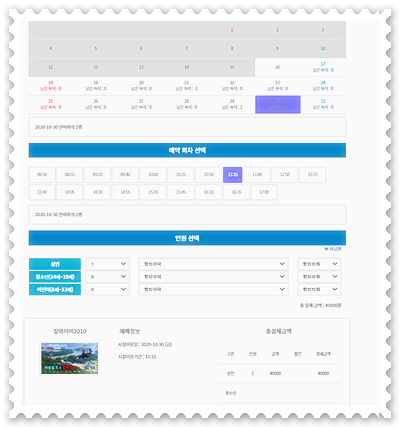Image resolution: width=400 pixels, height=427 pixels.
Task: Click the 예약 회차 선택 section header
Action: pos(187,150)
